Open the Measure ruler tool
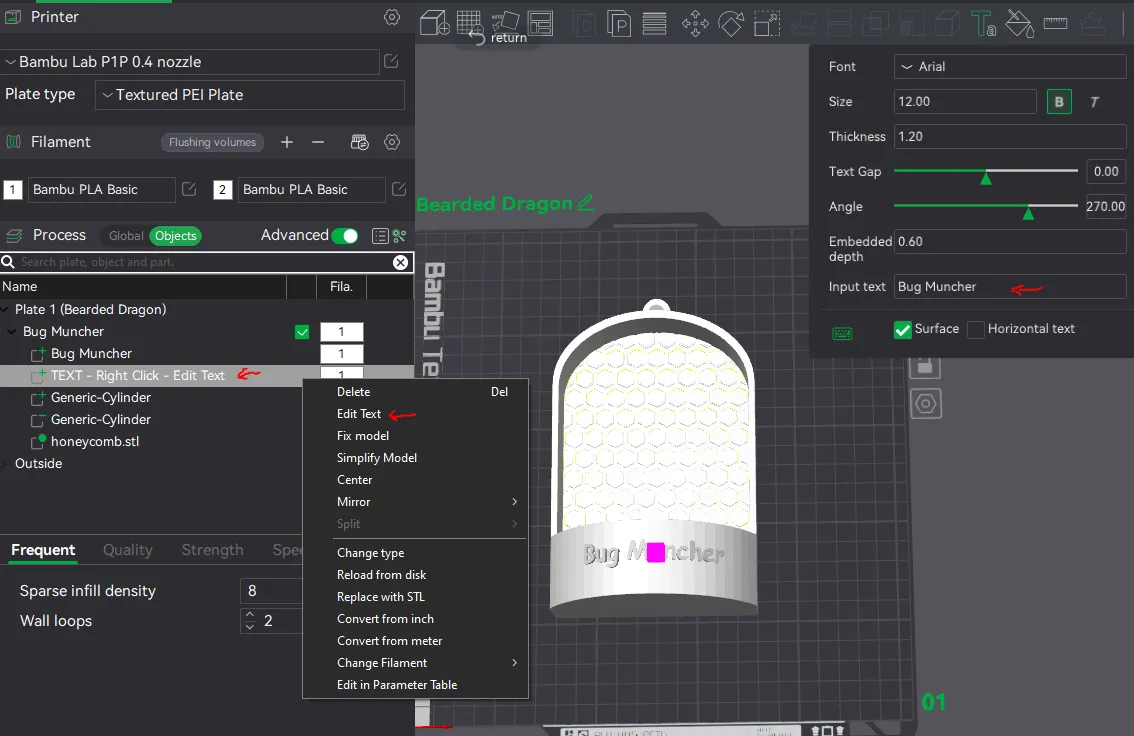The image size is (1134, 736). click(x=1055, y=22)
